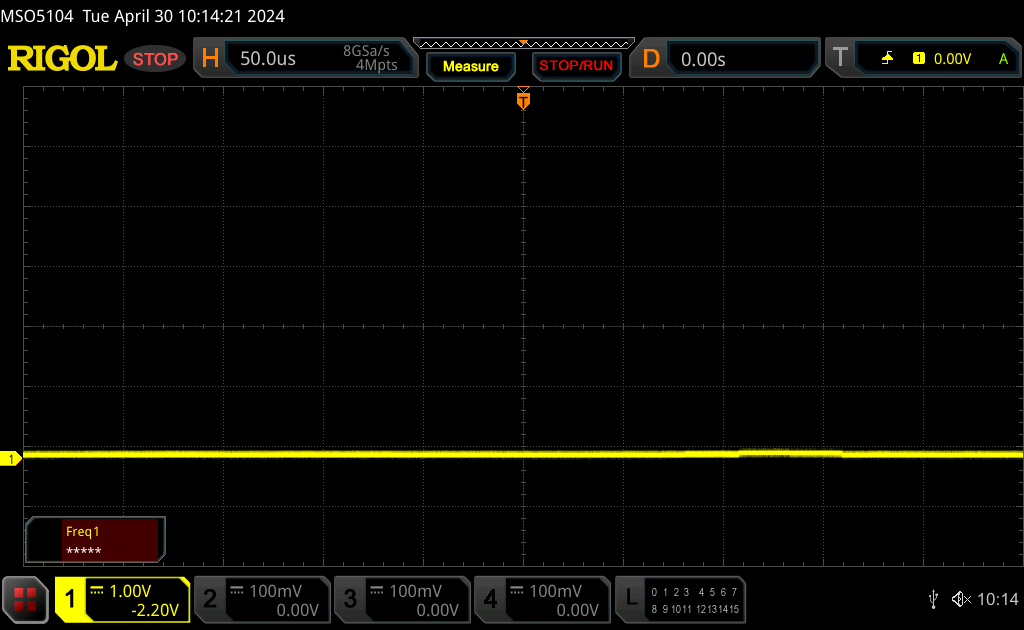Click the green A trigger mode indicator
1024x630 pixels.
coord(1003,59)
